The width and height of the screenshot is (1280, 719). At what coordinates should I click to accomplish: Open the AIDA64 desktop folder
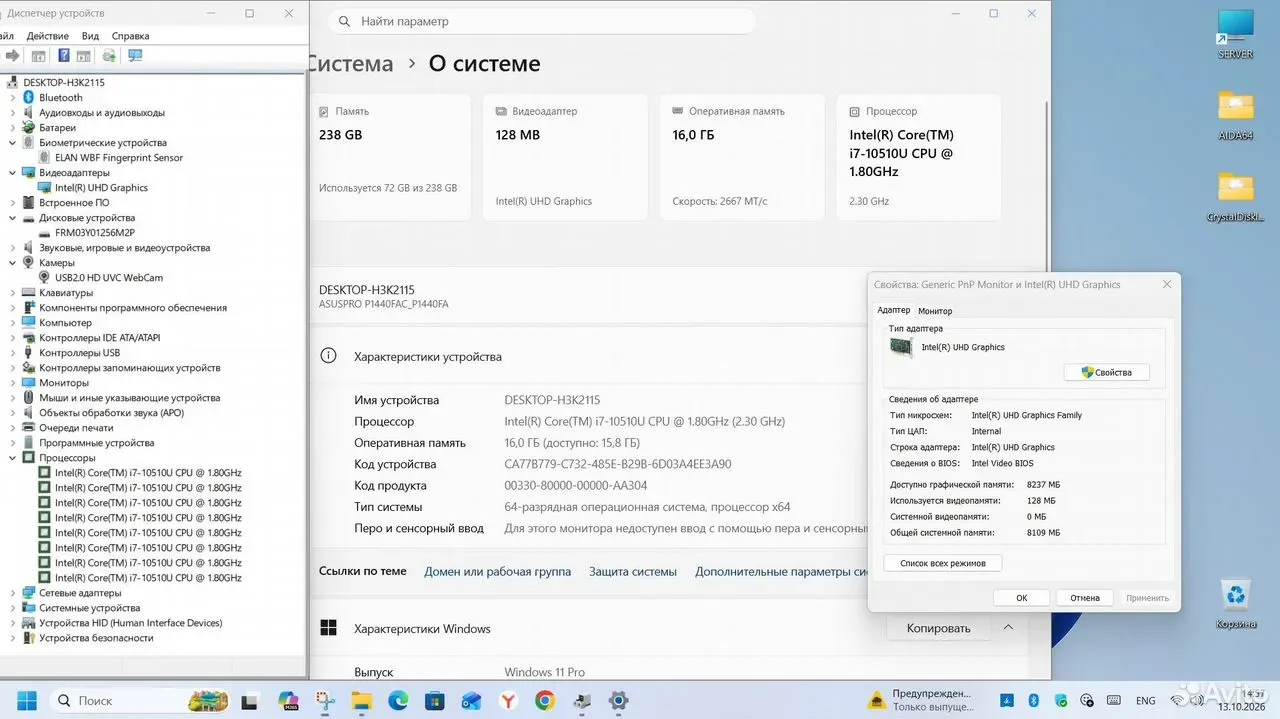tap(1235, 115)
